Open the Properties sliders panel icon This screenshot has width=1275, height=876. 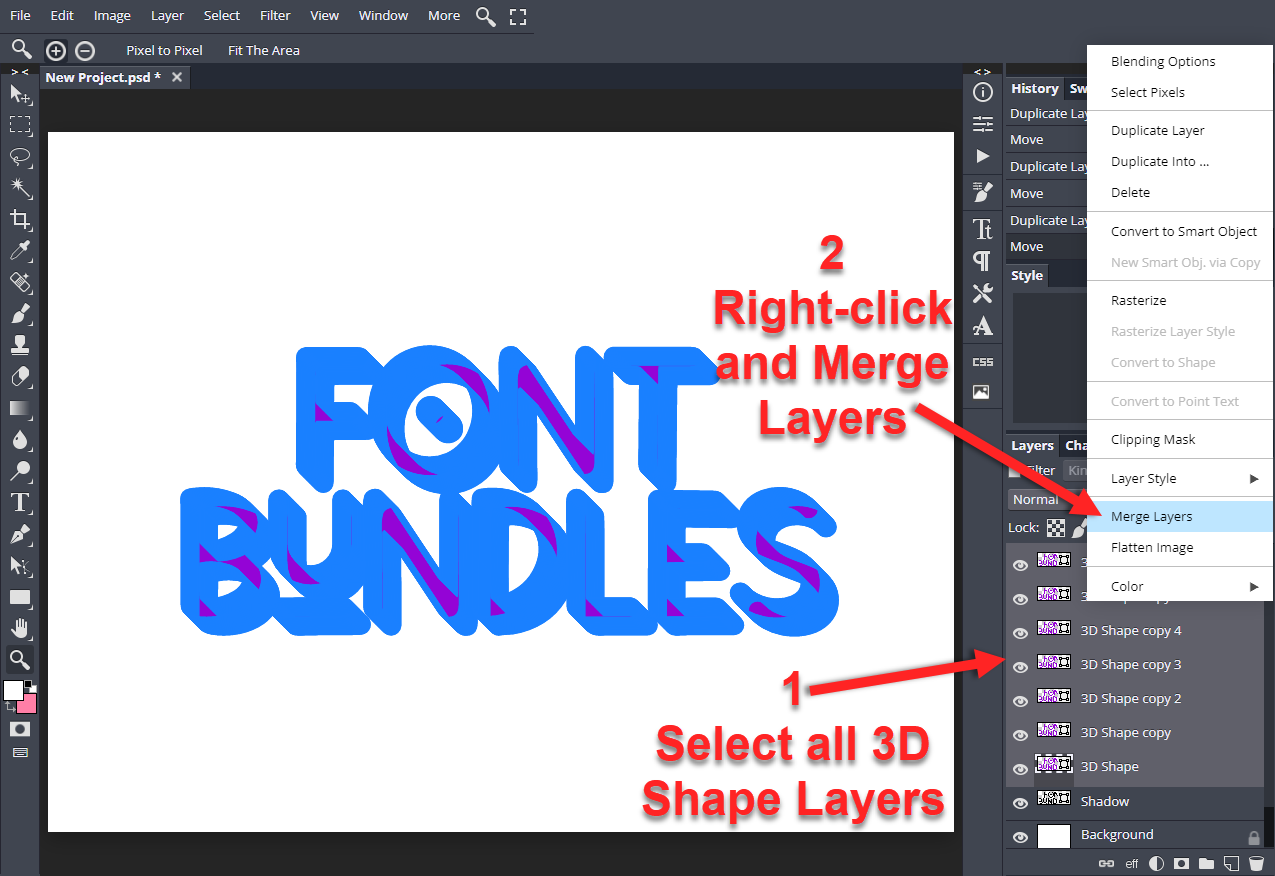click(983, 124)
